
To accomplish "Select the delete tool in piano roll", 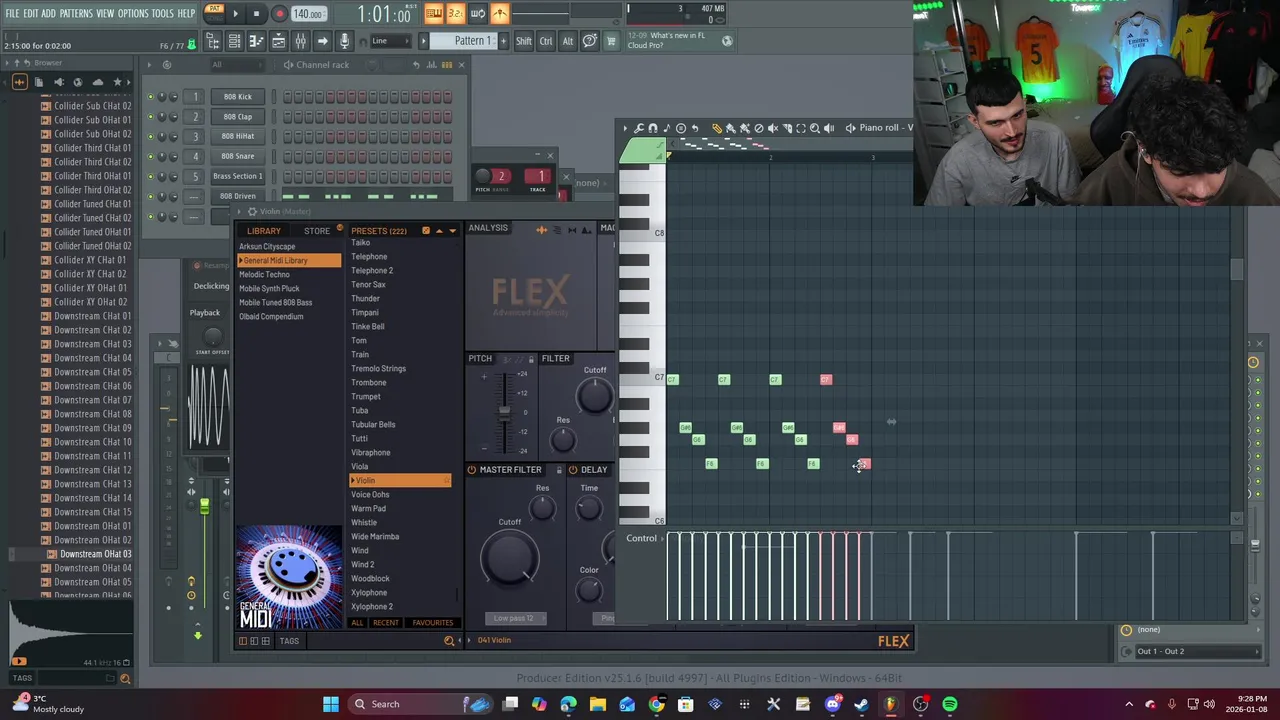I will [759, 128].
